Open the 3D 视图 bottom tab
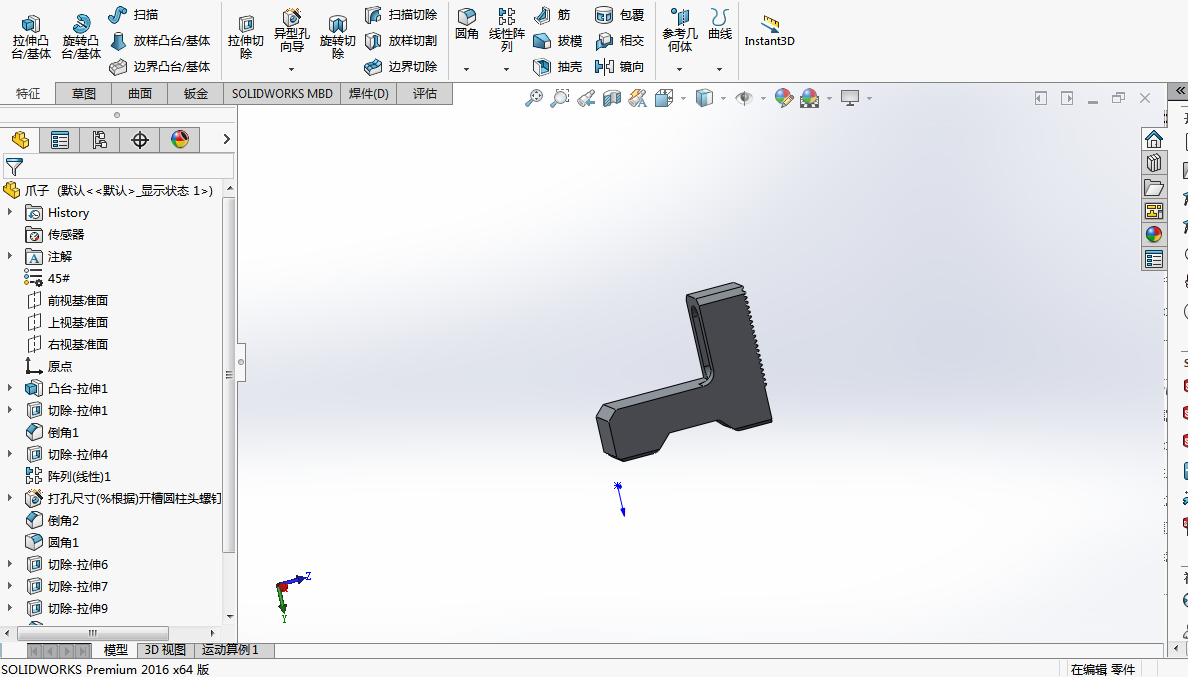Screen dimensions: 1188x677 [164, 650]
